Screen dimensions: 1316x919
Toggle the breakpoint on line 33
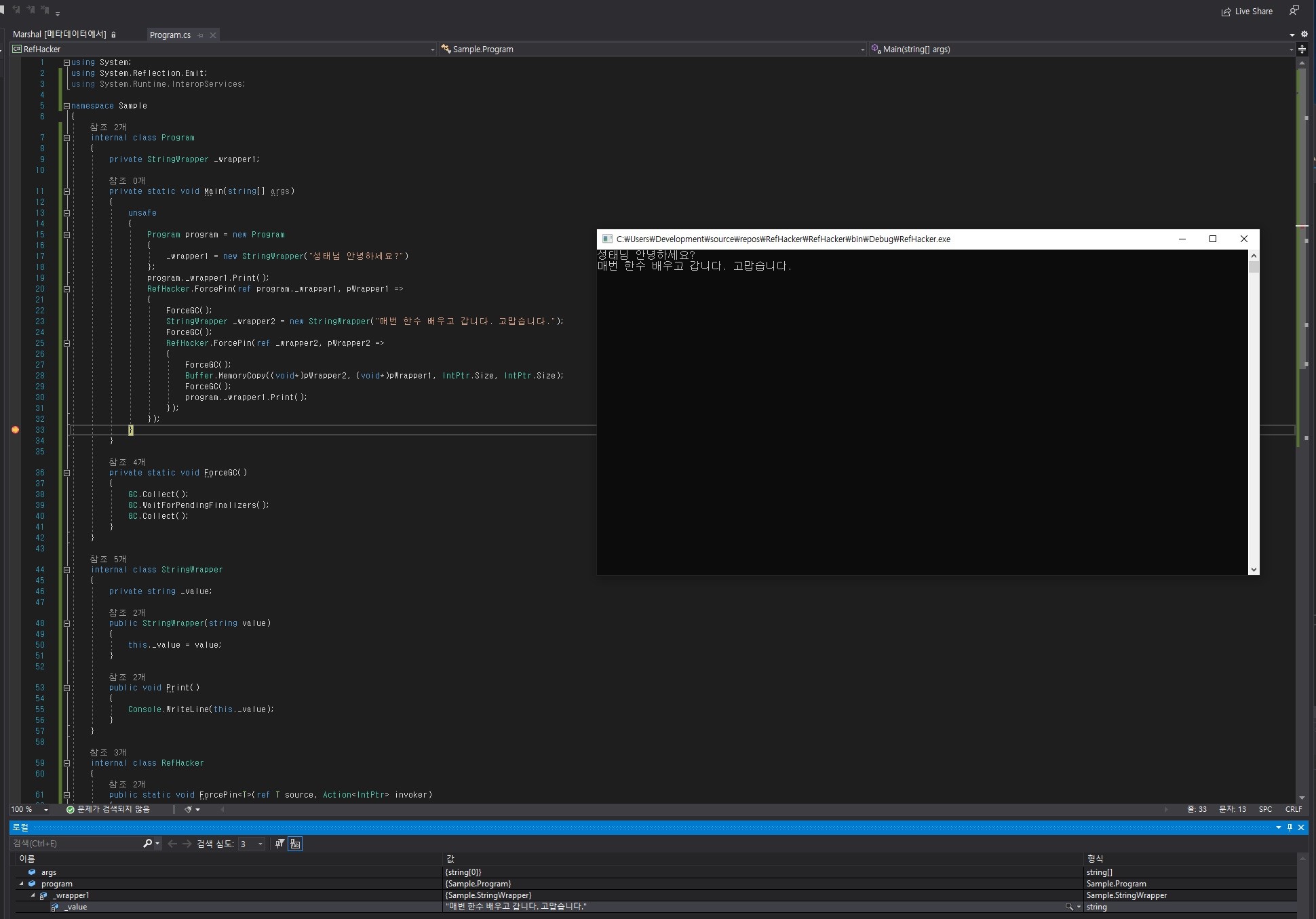tap(15, 430)
